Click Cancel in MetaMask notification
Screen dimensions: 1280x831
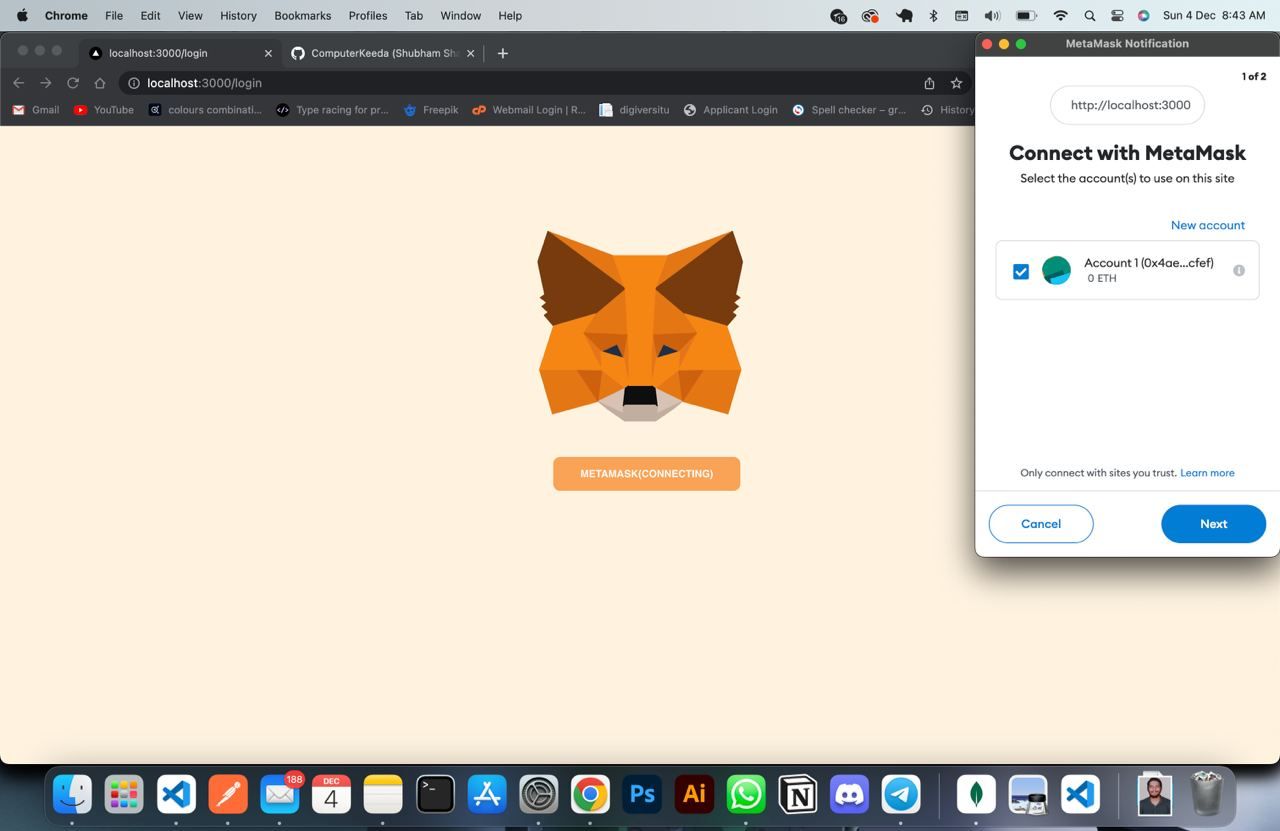1041,524
